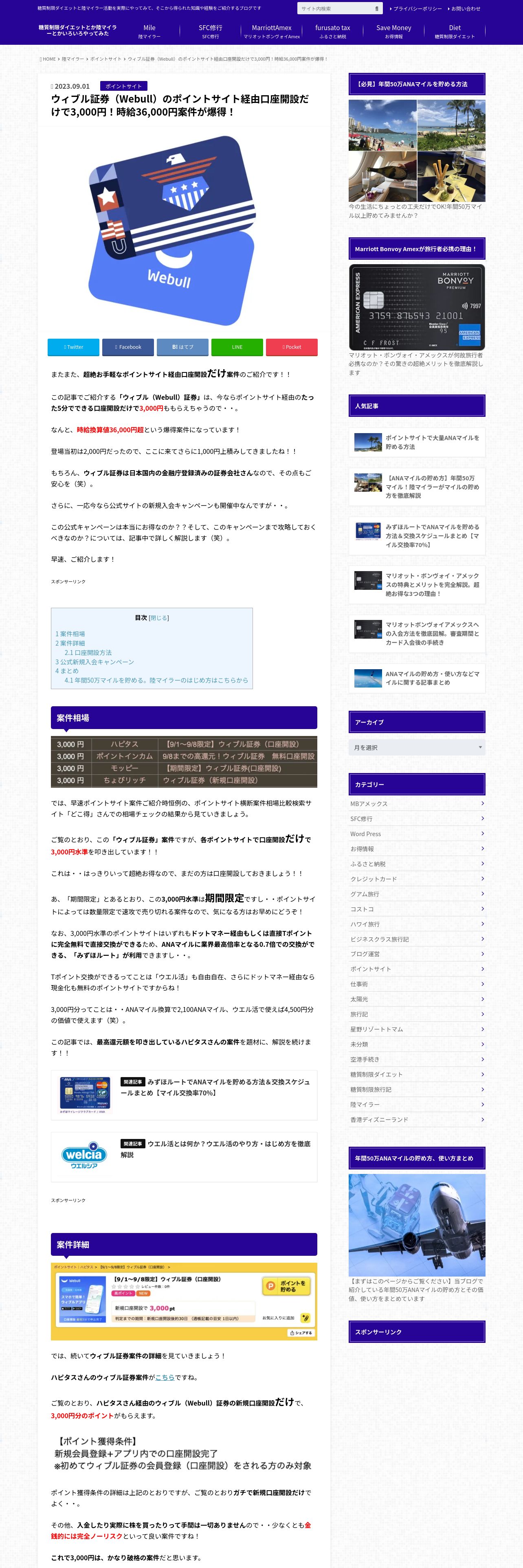Collapse the table of contents (閉じる)

coord(159,617)
